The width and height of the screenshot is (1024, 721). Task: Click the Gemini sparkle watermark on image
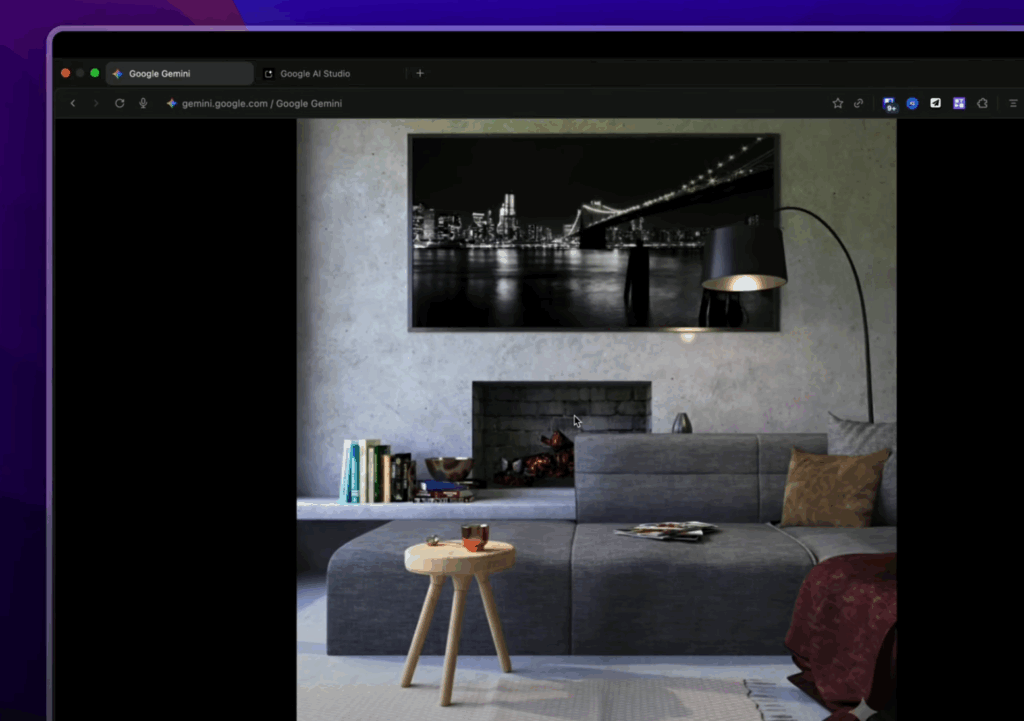(862, 708)
